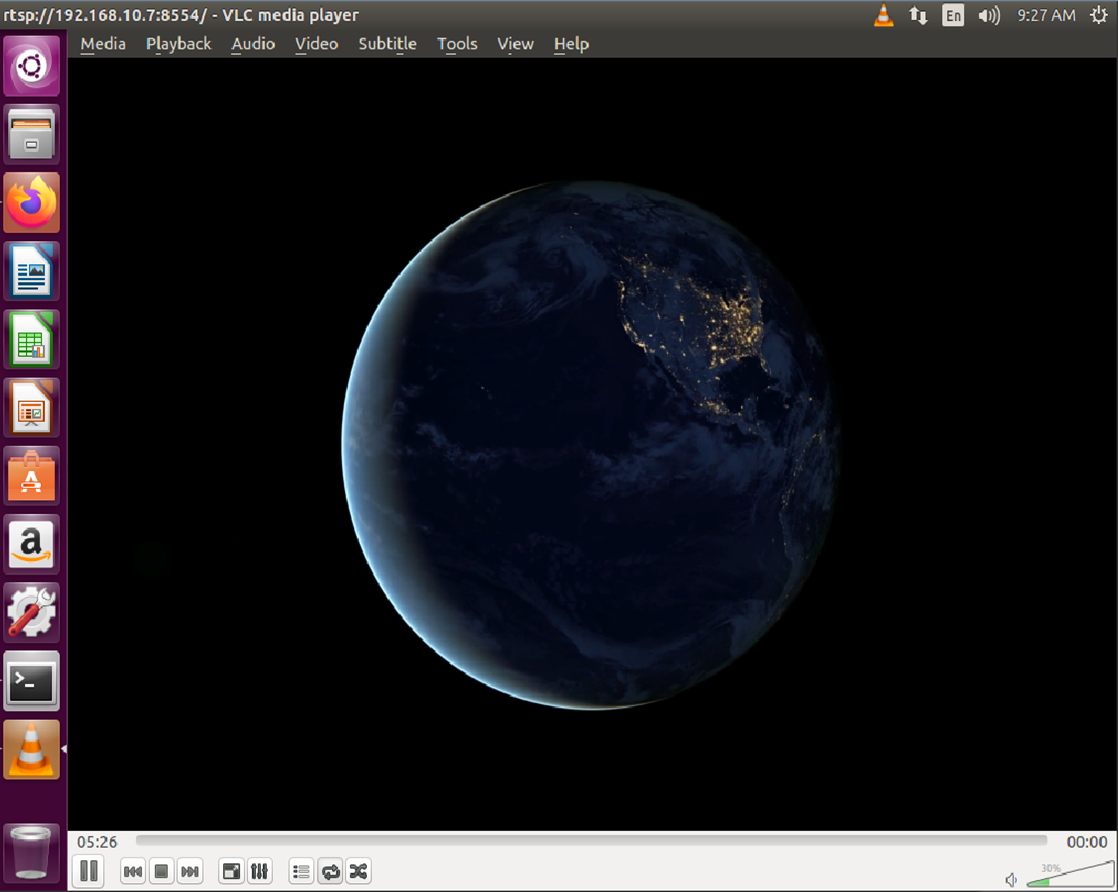
Task: Open the Files manager from dock
Action: tap(31, 135)
